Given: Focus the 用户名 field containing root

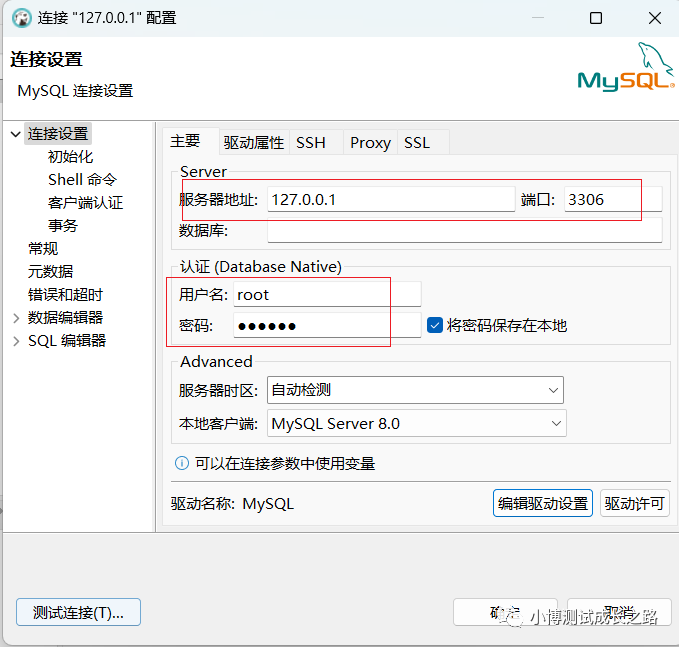Looking at the screenshot, I should tap(327, 294).
